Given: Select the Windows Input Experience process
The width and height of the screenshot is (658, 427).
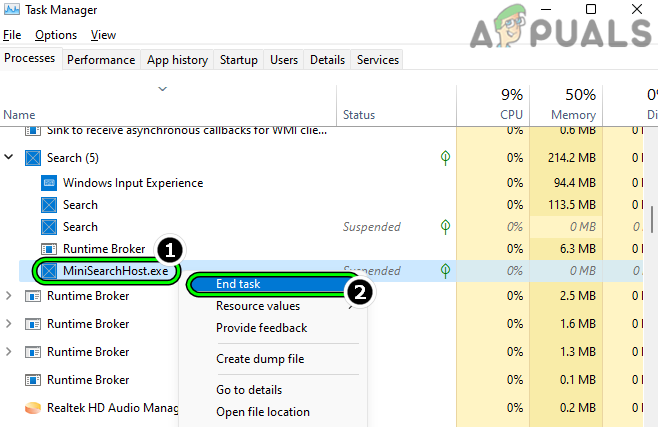Looking at the screenshot, I should [x=133, y=183].
